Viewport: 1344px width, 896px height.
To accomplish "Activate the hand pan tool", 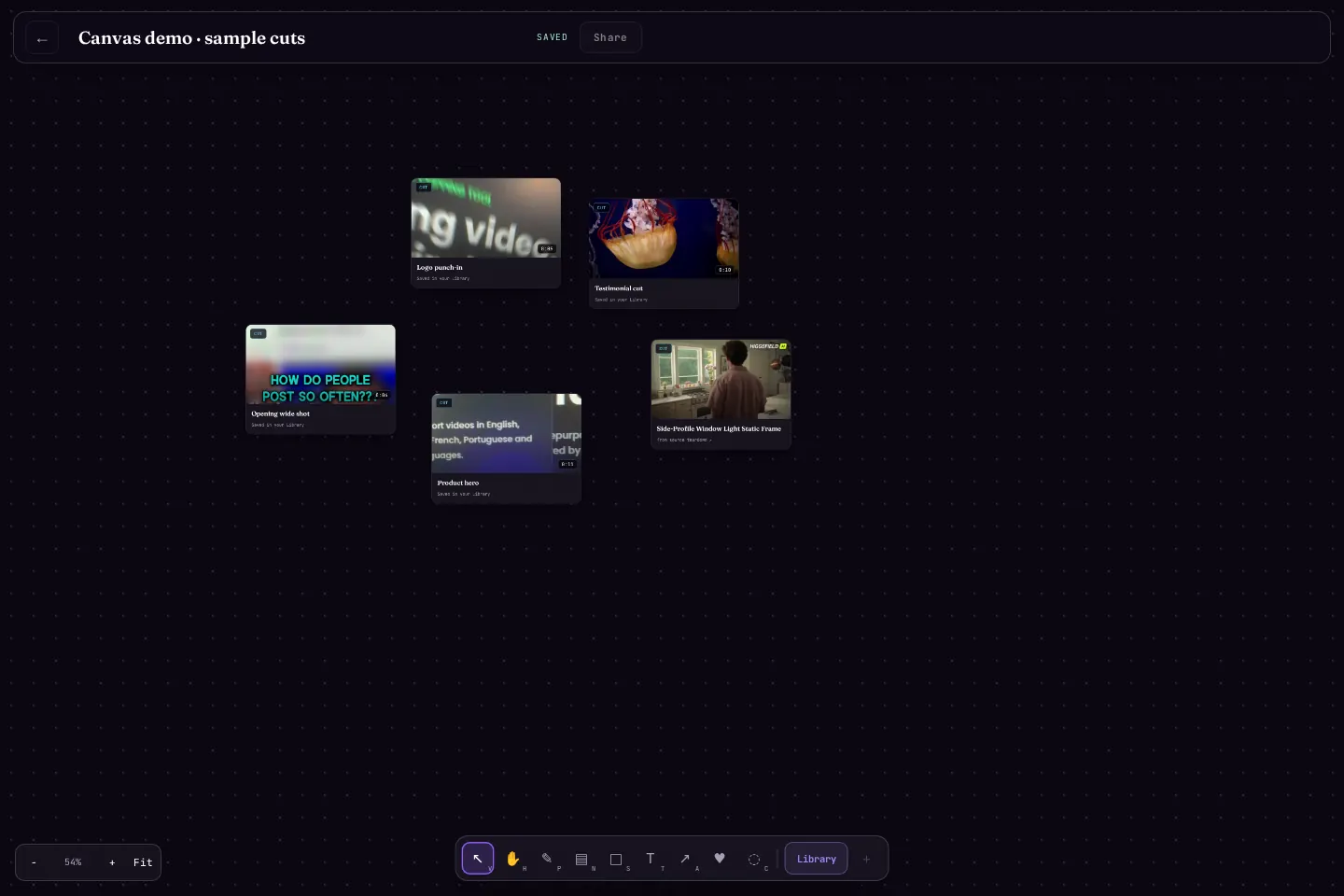I will pyautogui.click(x=512, y=859).
